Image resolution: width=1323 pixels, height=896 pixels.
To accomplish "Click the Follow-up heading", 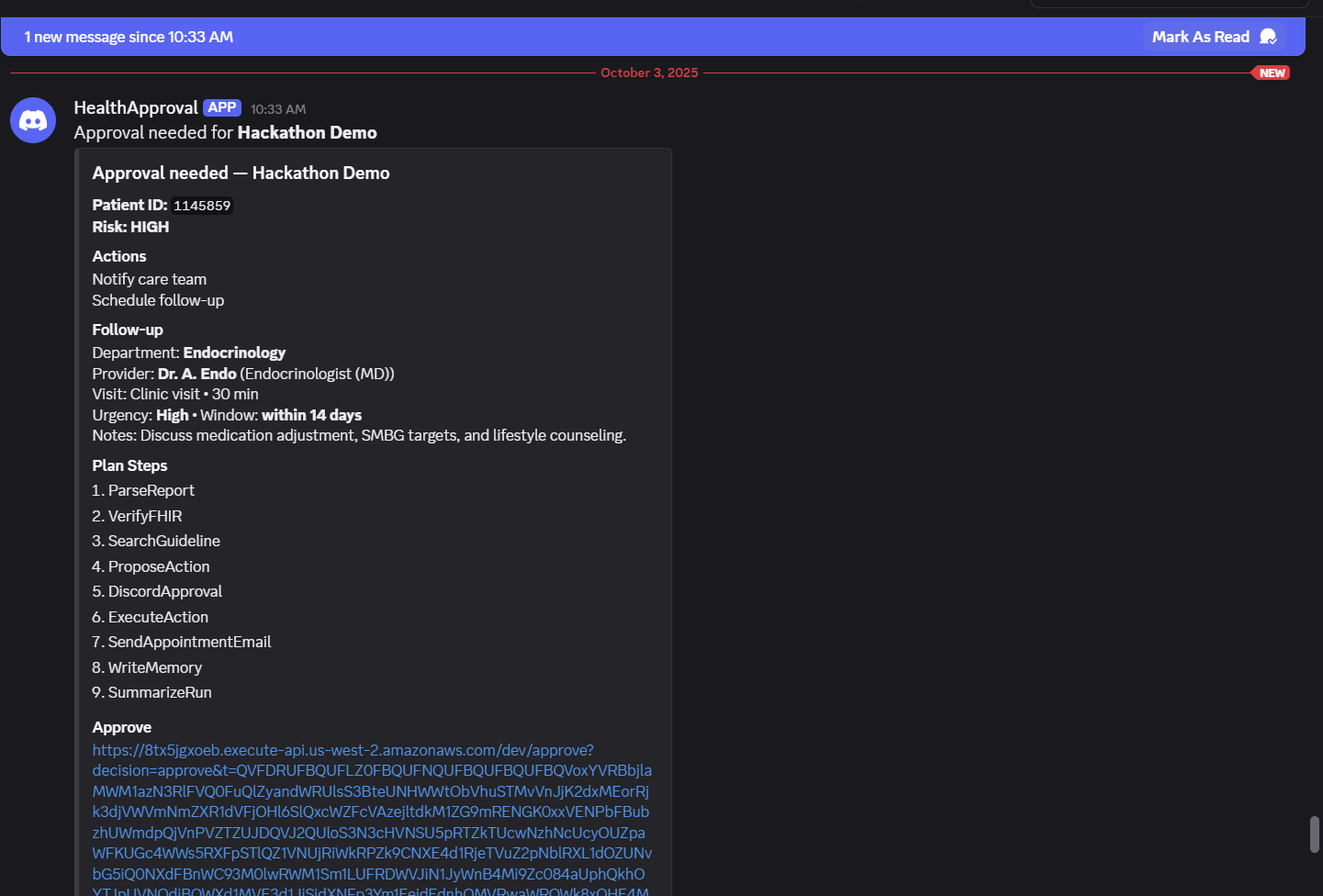I will click(x=128, y=330).
